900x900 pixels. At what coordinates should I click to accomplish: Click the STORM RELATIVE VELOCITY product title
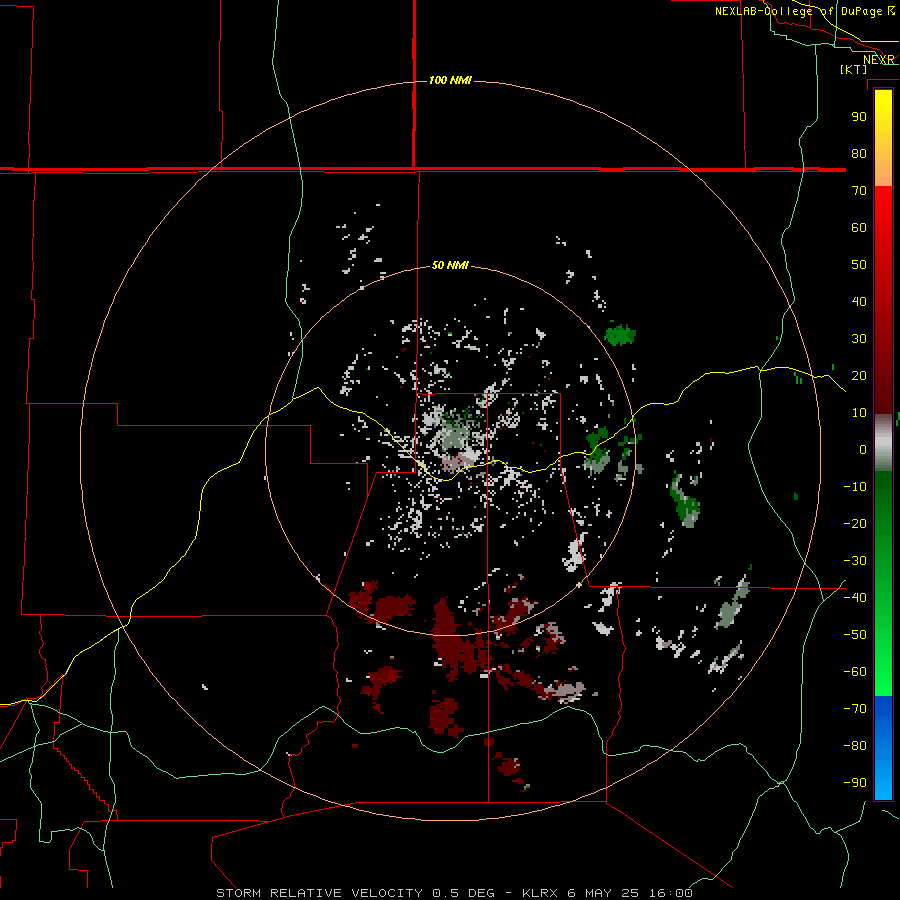point(320,893)
